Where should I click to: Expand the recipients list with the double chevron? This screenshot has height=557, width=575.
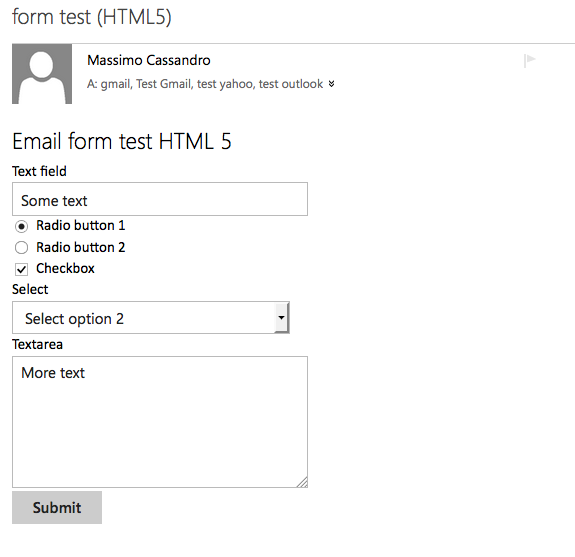(332, 84)
